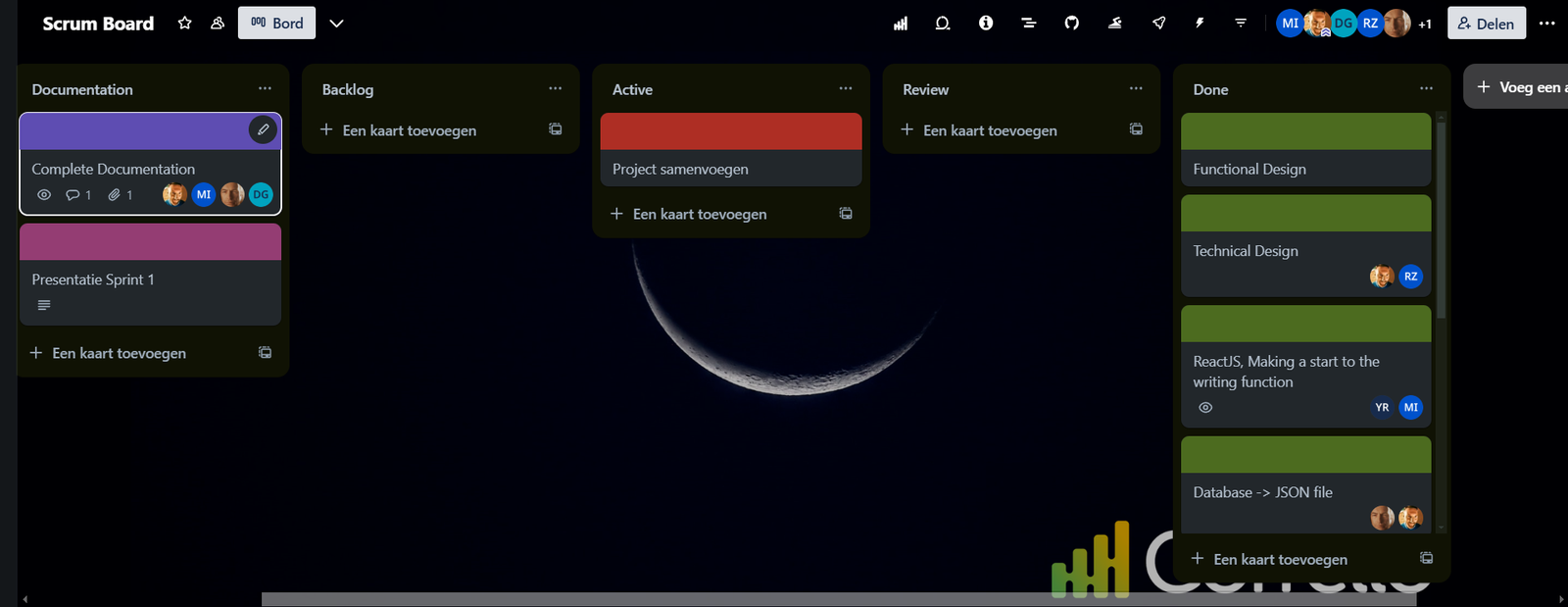Click RZ avatar on Technical Design card
This screenshot has height=607, width=1568.
pyautogui.click(x=1410, y=277)
